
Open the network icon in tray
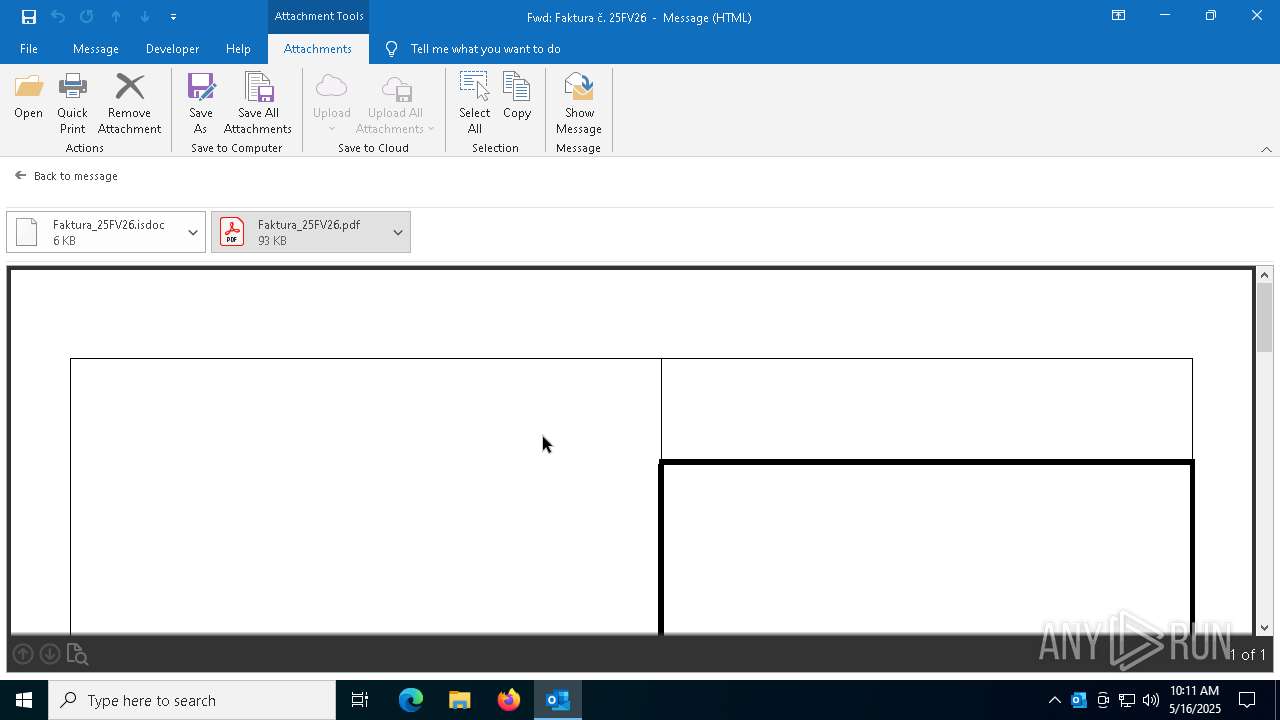1127,700
